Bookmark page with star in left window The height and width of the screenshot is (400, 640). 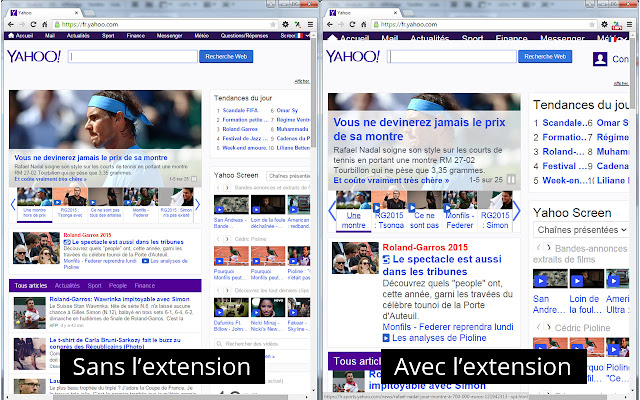click(273, 24)
